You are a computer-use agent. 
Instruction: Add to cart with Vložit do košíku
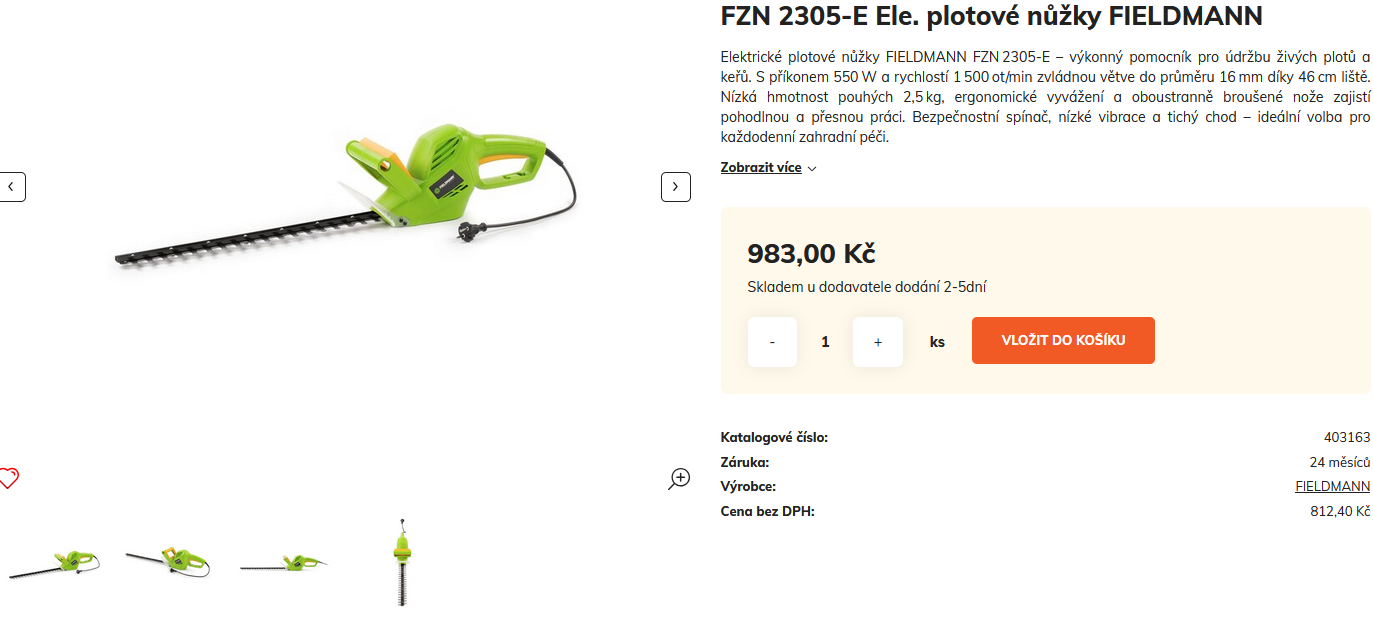click(x=1063, y=340)
